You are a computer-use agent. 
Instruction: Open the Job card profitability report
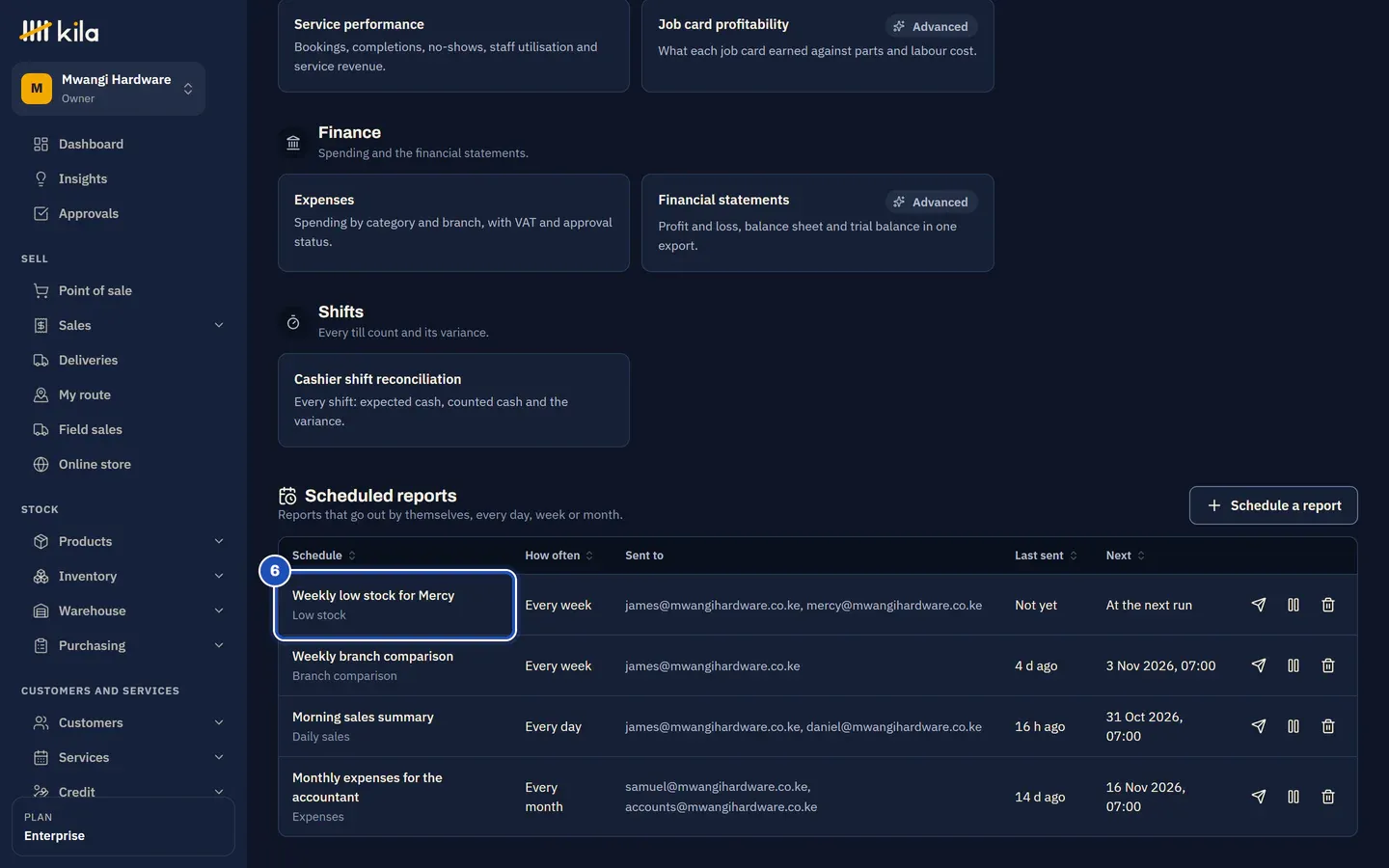click(818, 45)
